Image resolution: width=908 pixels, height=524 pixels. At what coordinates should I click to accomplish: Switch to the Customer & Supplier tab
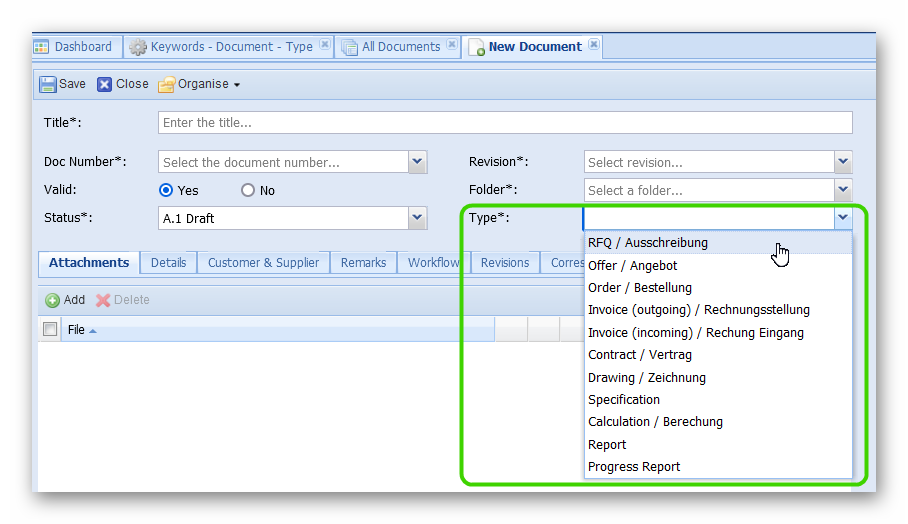[x=263, y=263]
